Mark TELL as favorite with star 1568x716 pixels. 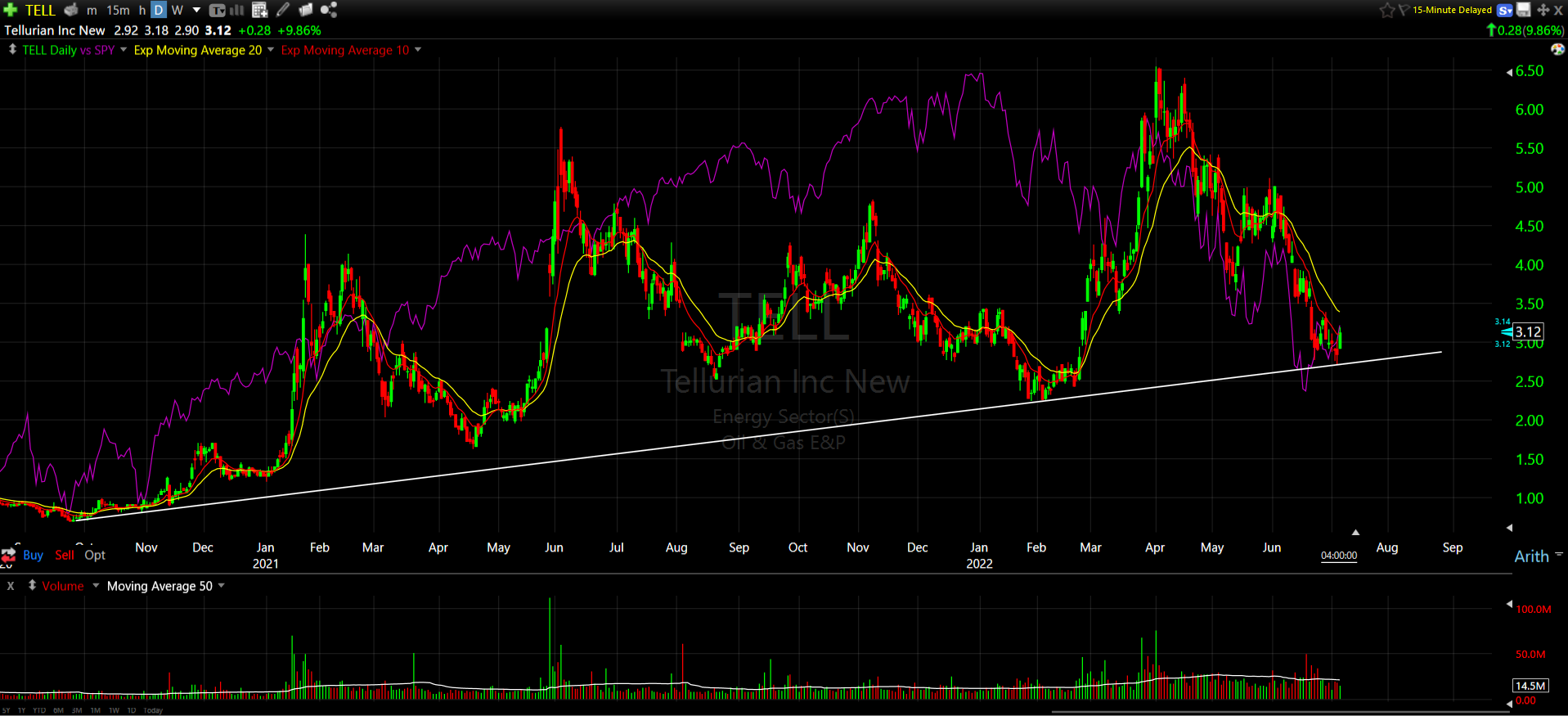coord(1386,10)
